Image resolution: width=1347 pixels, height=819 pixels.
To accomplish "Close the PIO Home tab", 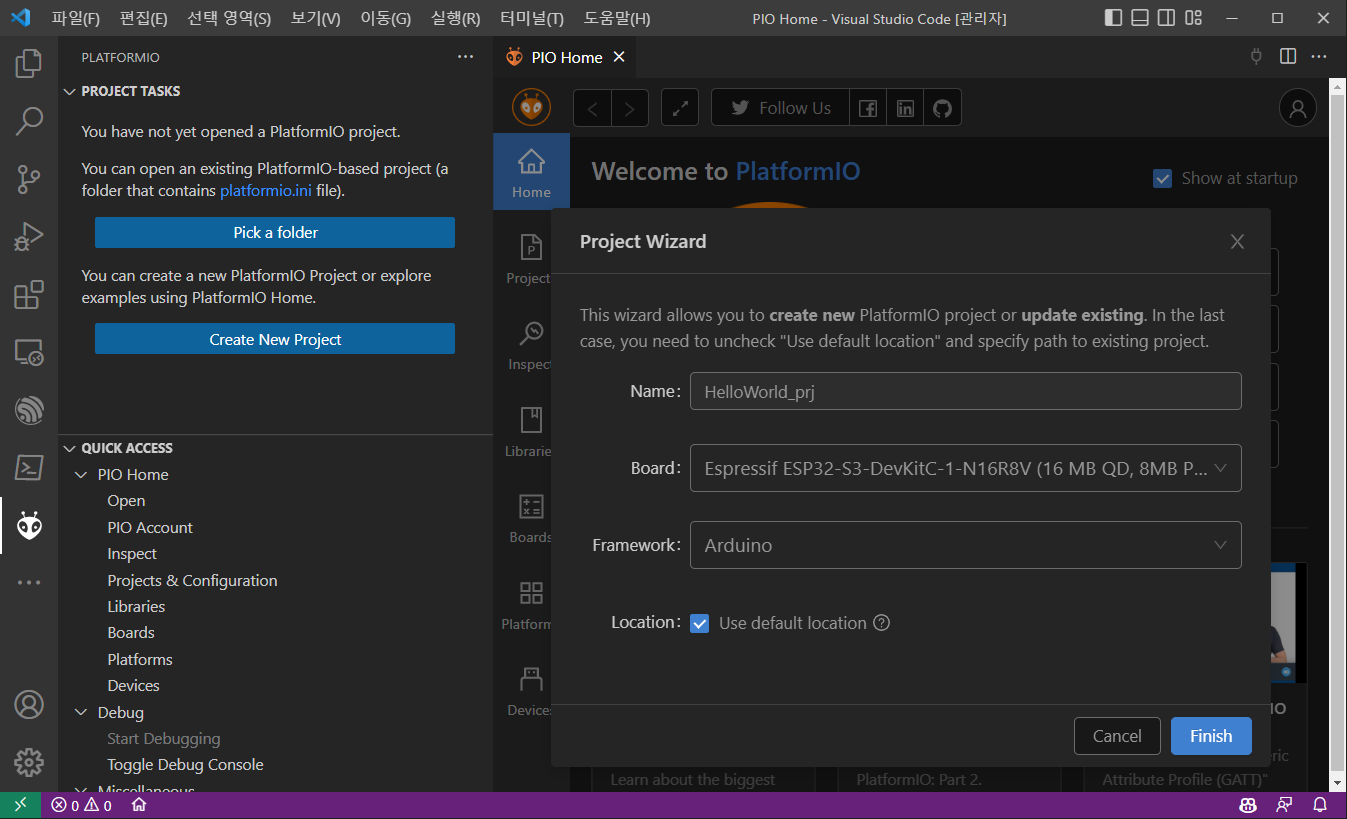I will pyautogui.click(x=619, y=57).
